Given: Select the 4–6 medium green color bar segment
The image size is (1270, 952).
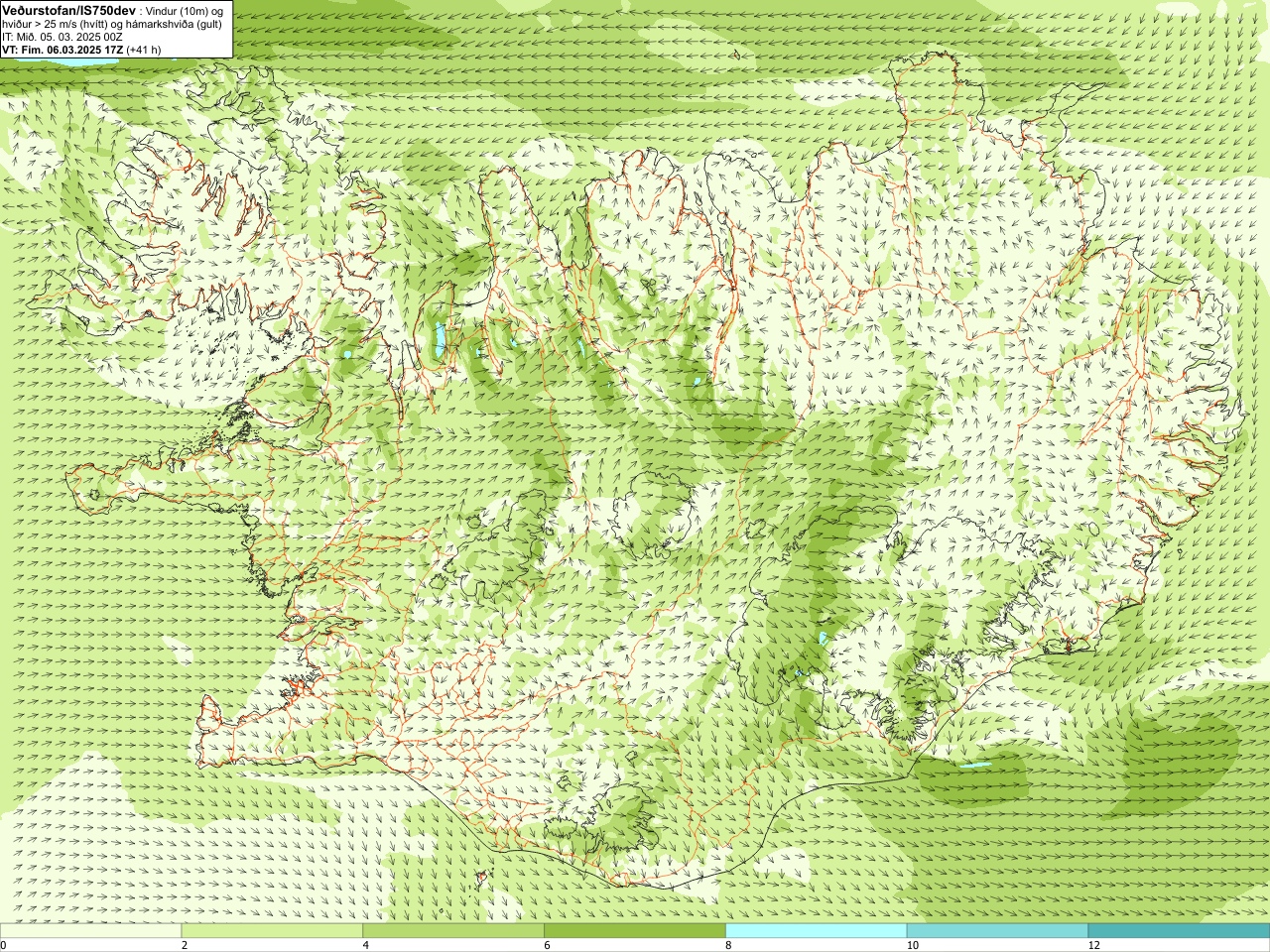Looking at the screenshot, I should pyautogui.click(x=453, y=931).
